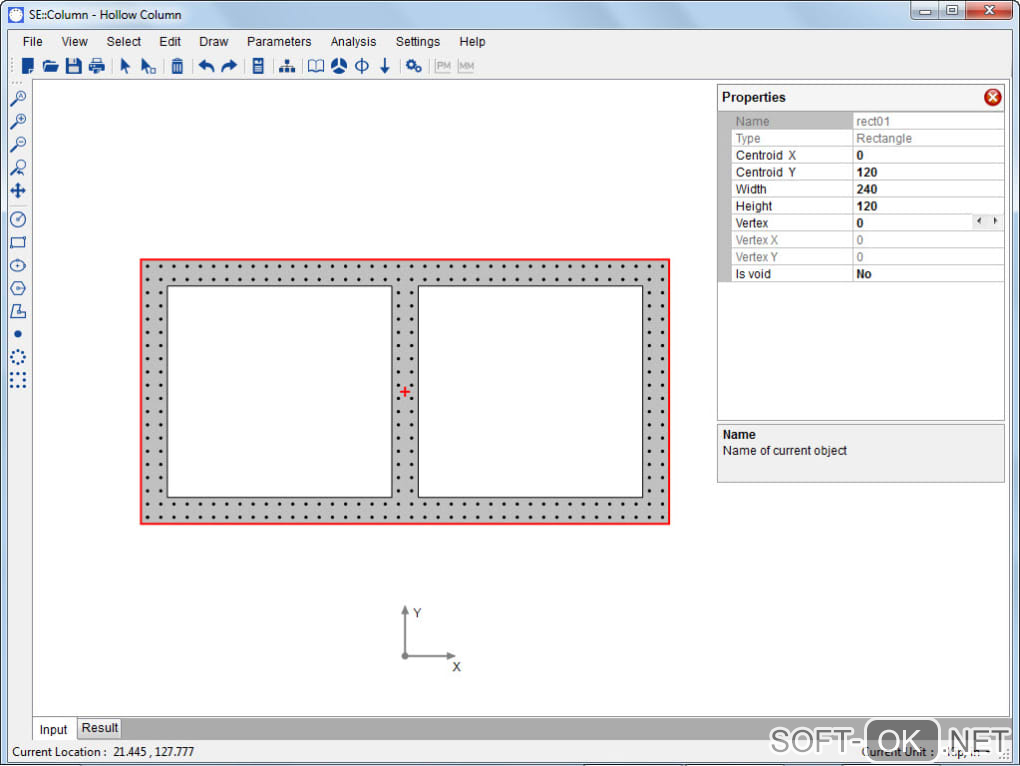
Task: Click the red centroid cross marker
Action: click(x=405, y=391)
